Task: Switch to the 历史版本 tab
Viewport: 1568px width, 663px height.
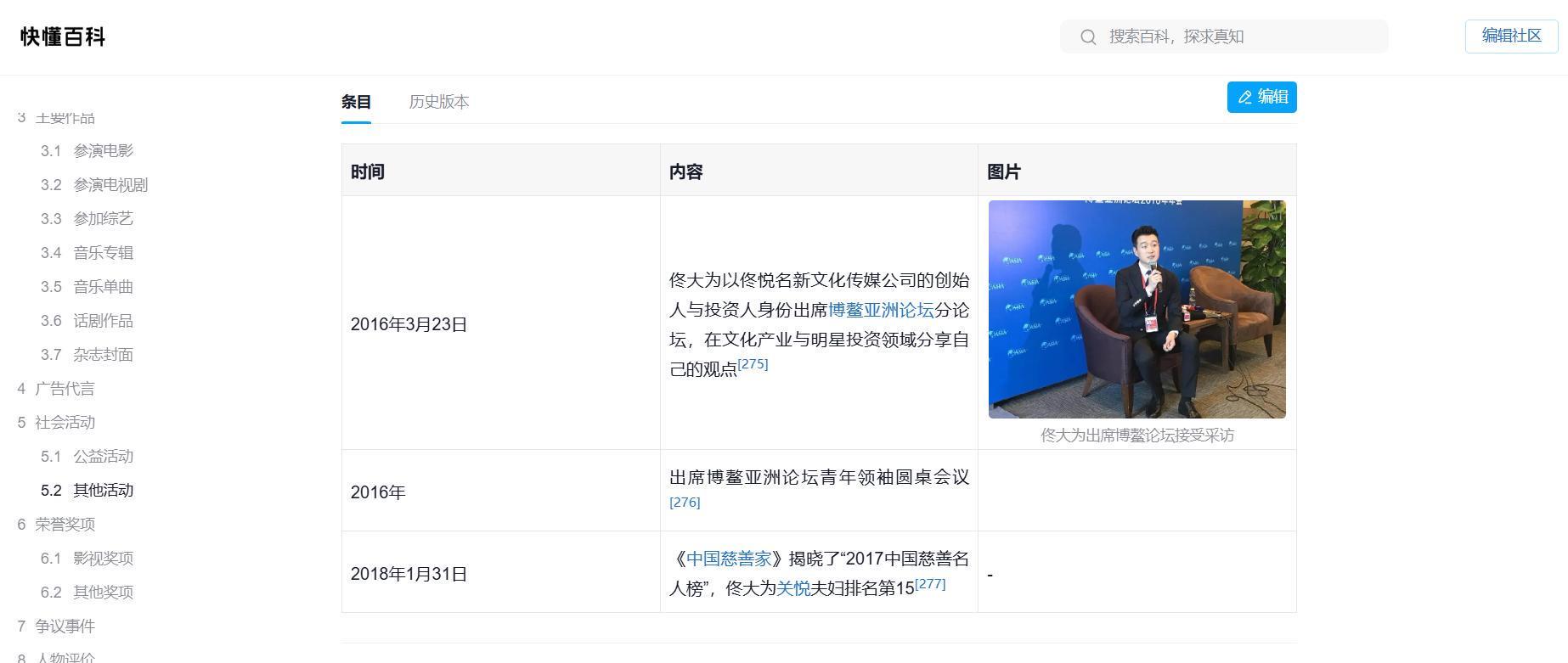Action: coord(438,102)
